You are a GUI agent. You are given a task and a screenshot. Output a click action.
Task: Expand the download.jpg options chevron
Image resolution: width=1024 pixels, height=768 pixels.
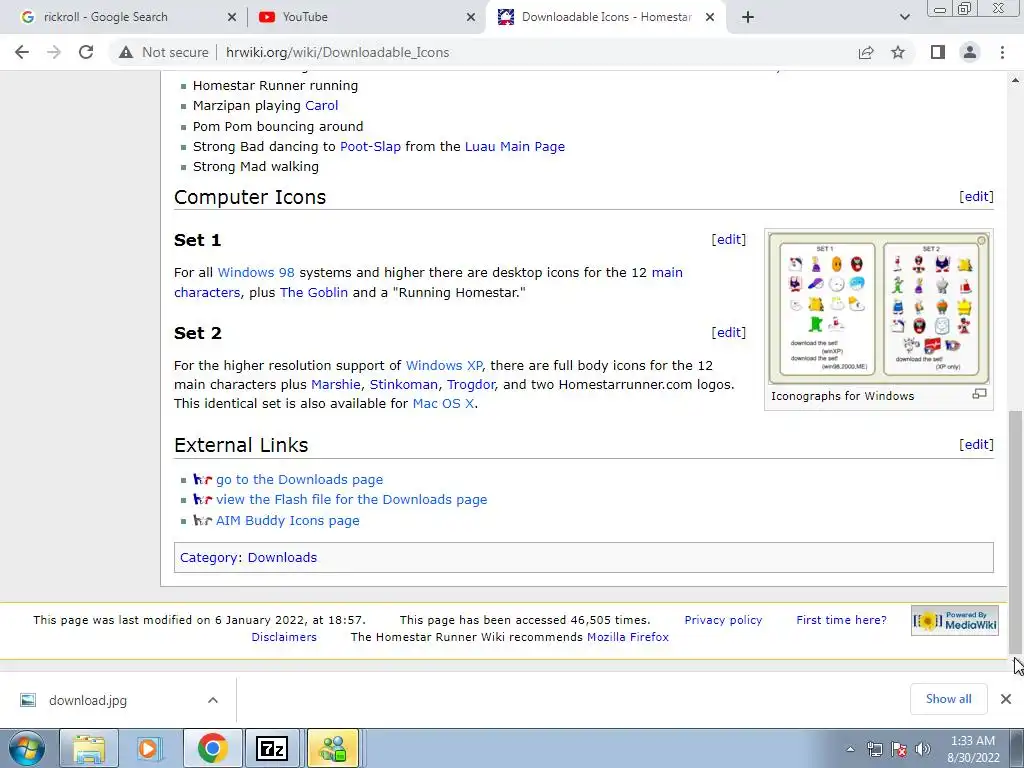[x=213, y=700]
